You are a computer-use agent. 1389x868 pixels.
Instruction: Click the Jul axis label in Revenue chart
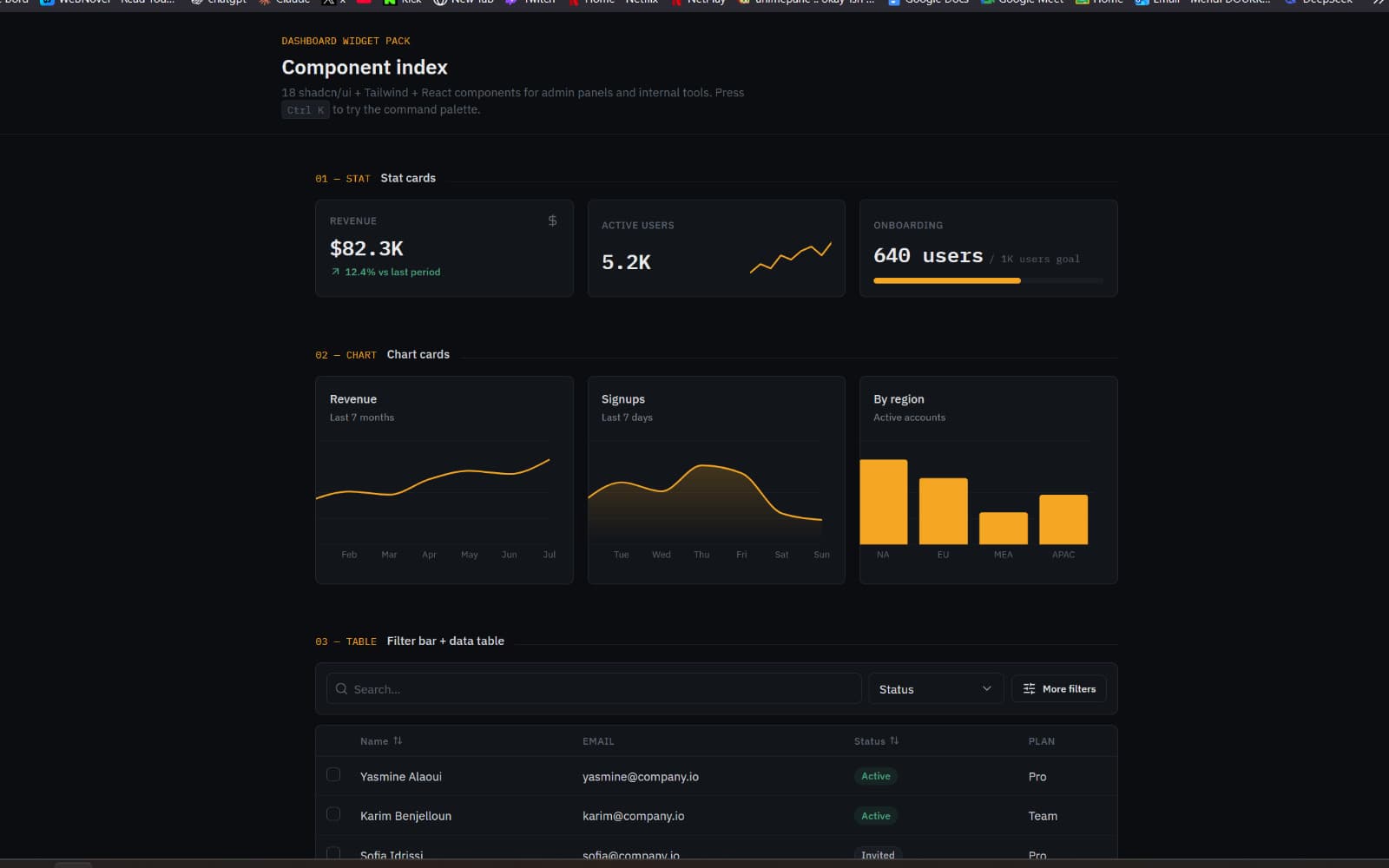point(550,555)
